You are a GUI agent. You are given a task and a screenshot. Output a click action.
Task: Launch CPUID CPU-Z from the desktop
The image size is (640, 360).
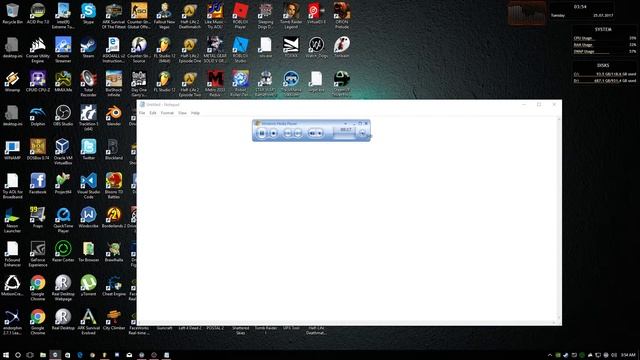[38, 82]
